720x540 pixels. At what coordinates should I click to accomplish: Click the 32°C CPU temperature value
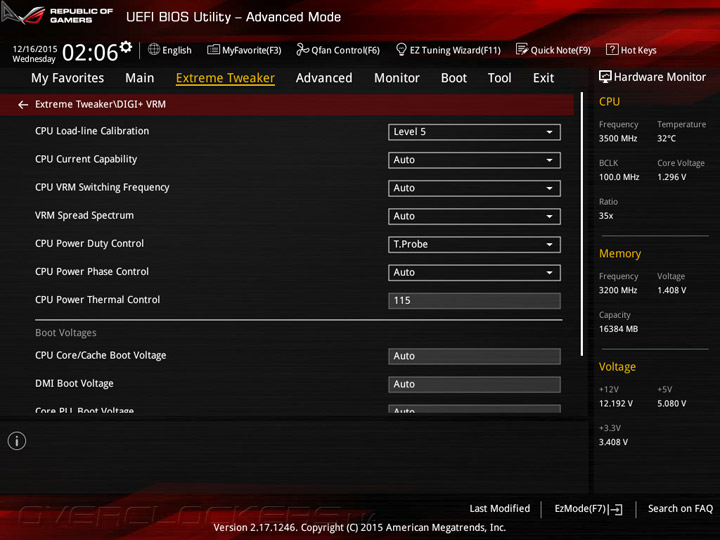(666, 139)
